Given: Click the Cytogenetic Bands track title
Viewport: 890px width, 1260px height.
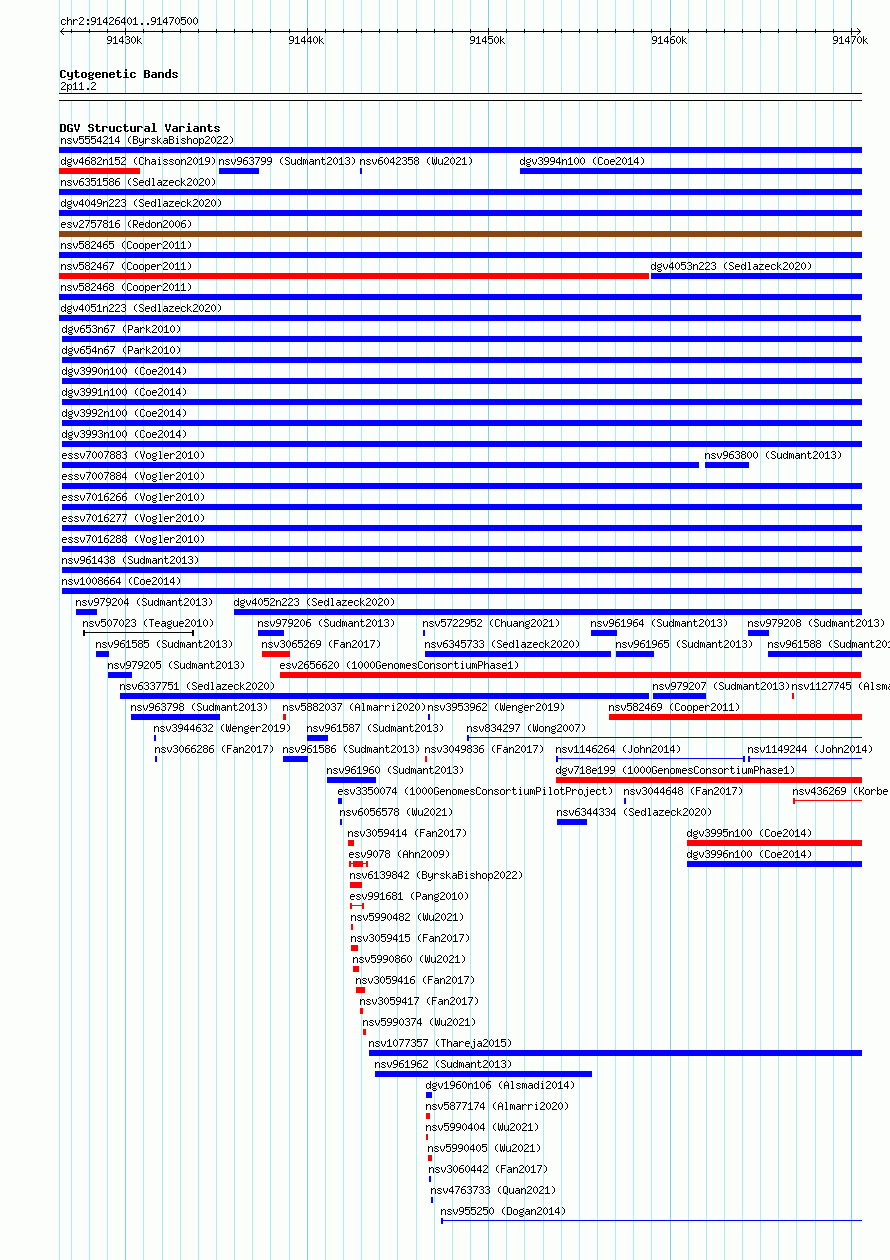Looking at the screenshot, I should pyautogui.click(x=119, y=74).
